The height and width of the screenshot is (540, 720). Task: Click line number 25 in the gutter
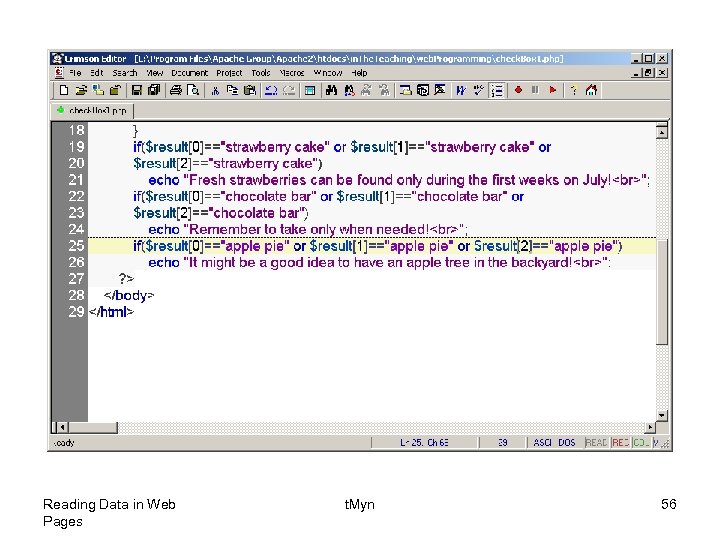[x=76, y=246]
